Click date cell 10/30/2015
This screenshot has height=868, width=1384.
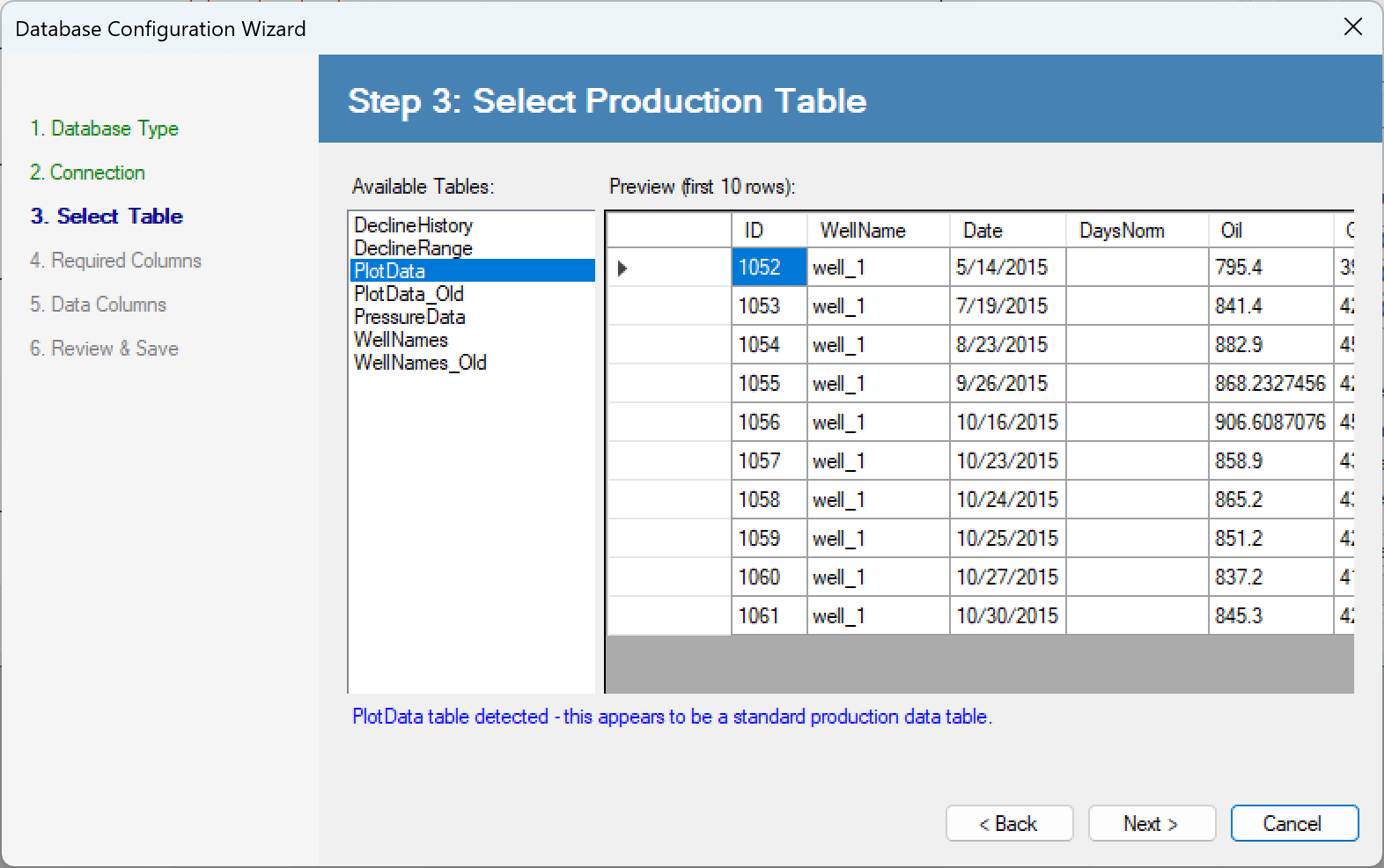point(1008,616)
